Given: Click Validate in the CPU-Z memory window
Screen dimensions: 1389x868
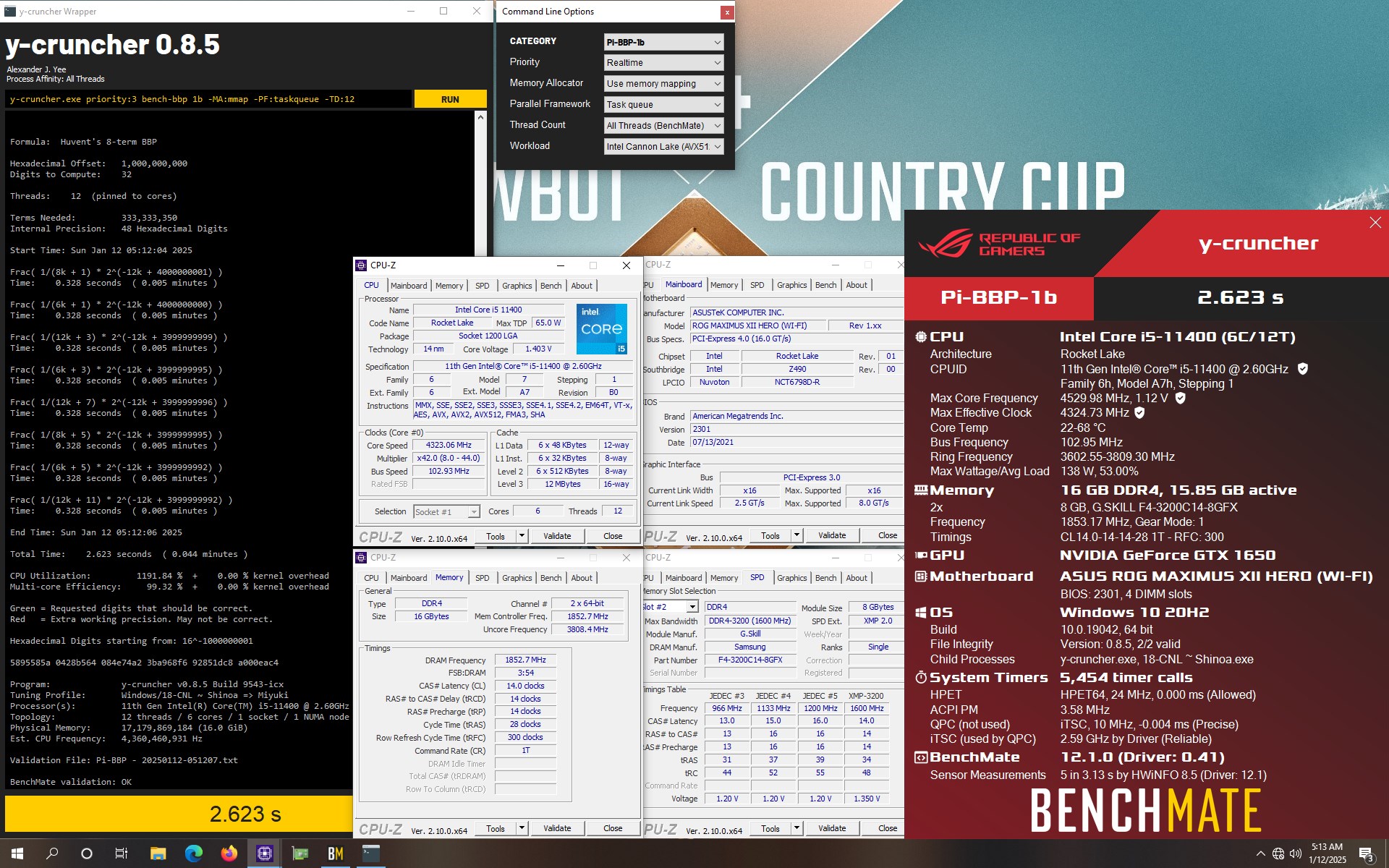Looking at the screenshot, I should click(557, 829).
